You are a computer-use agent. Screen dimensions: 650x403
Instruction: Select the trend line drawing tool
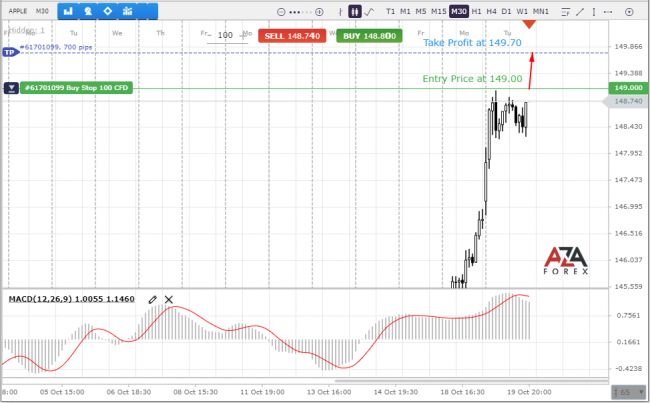click(580, 12)
